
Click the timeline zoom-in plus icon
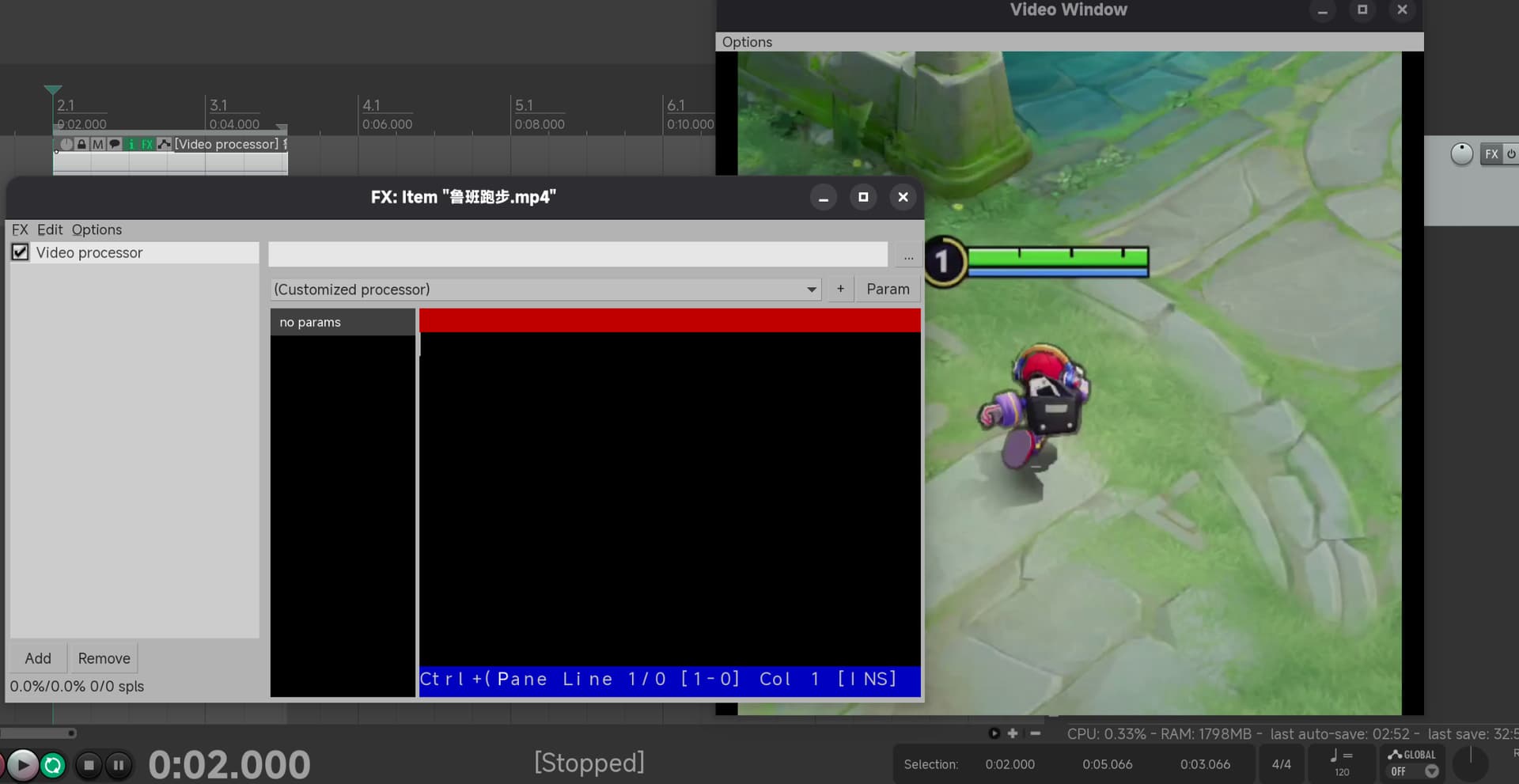coord(1013,733)
